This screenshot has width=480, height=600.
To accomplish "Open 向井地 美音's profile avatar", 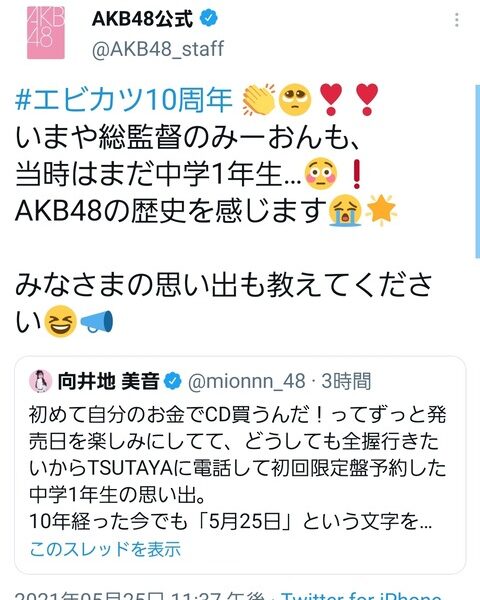I will click(x=41, y=381).
